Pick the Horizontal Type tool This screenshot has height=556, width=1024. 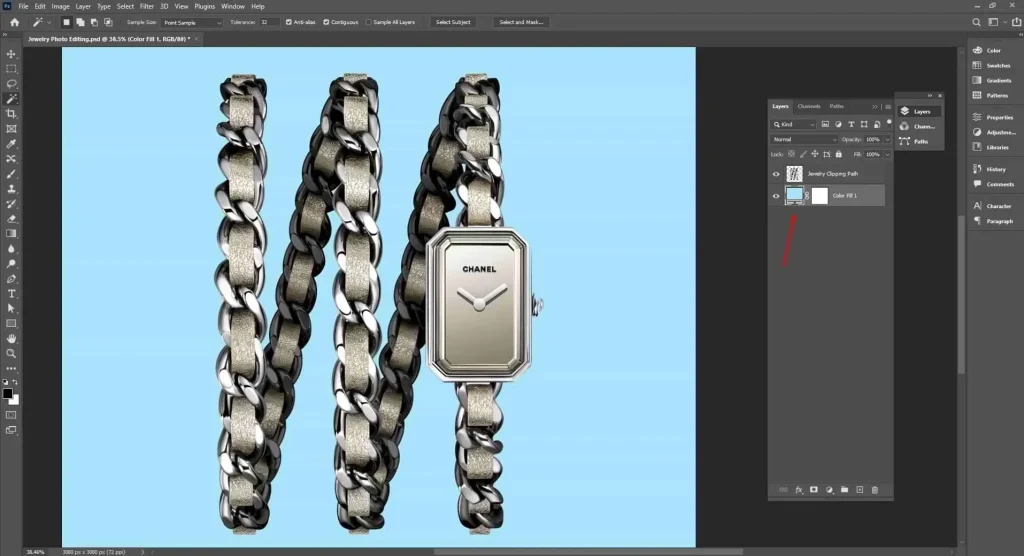(x=11, y=294)
